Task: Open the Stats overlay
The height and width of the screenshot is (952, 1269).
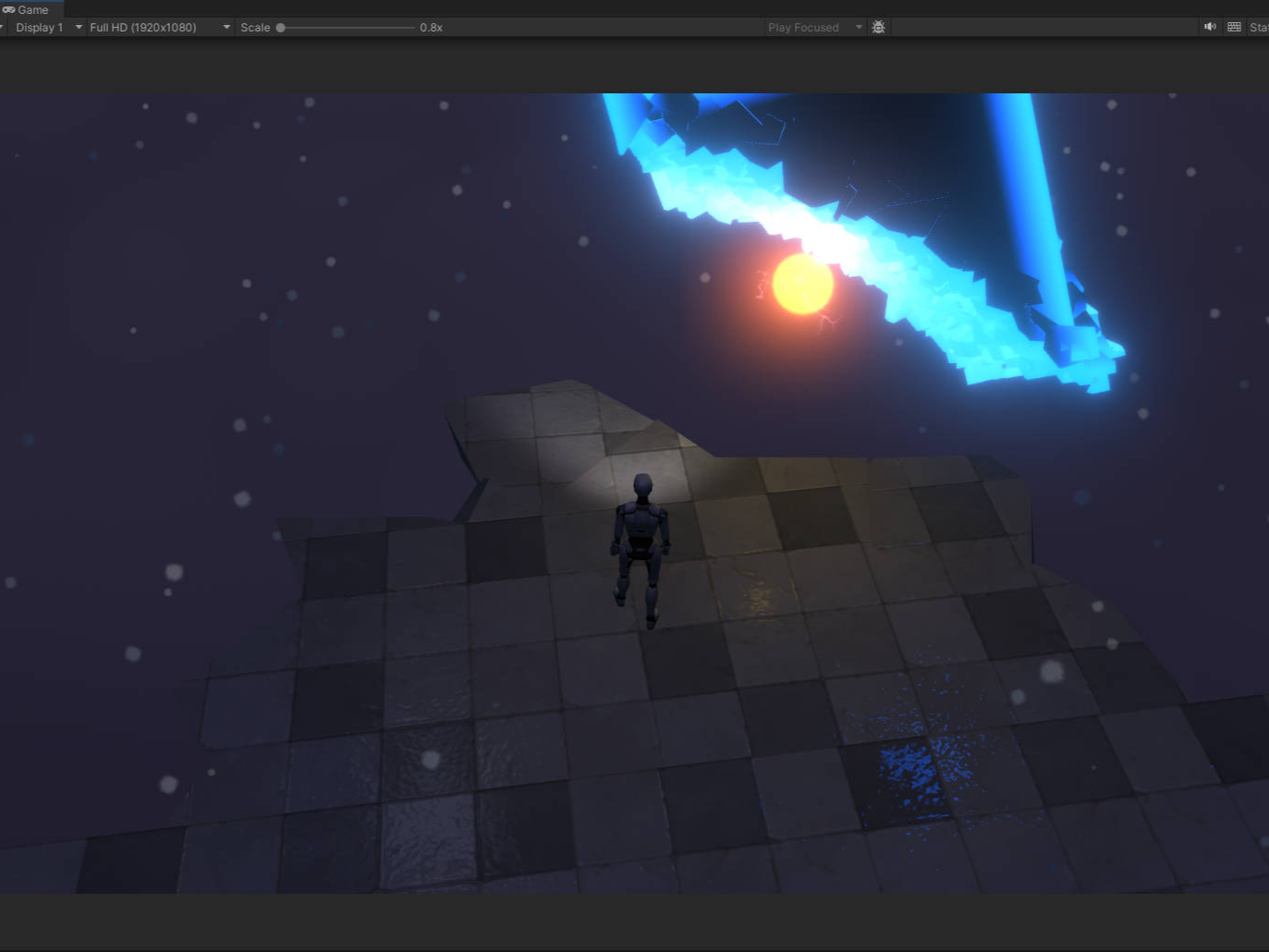Action: pos(1260,27)
